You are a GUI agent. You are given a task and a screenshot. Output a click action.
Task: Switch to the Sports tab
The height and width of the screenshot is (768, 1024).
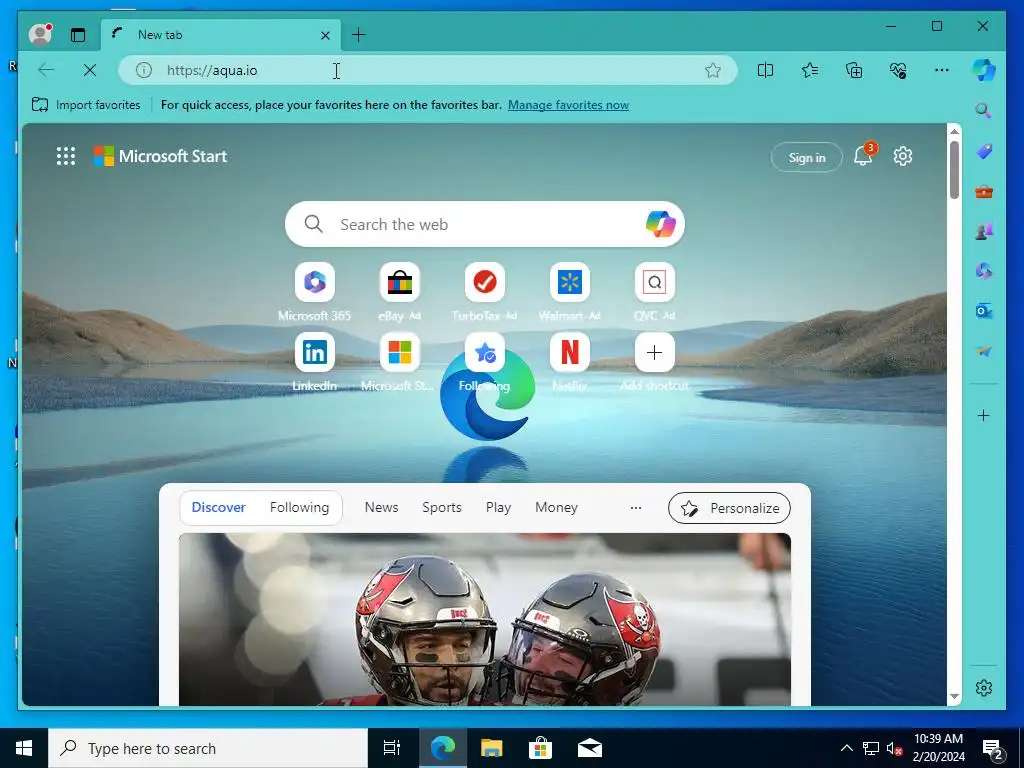tap(441, 507)
